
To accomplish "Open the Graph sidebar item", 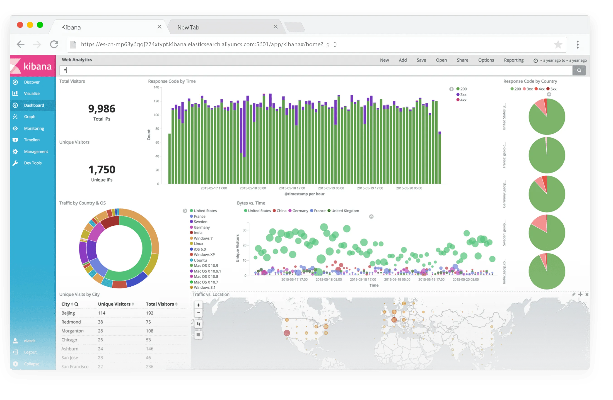I will 30,117.
